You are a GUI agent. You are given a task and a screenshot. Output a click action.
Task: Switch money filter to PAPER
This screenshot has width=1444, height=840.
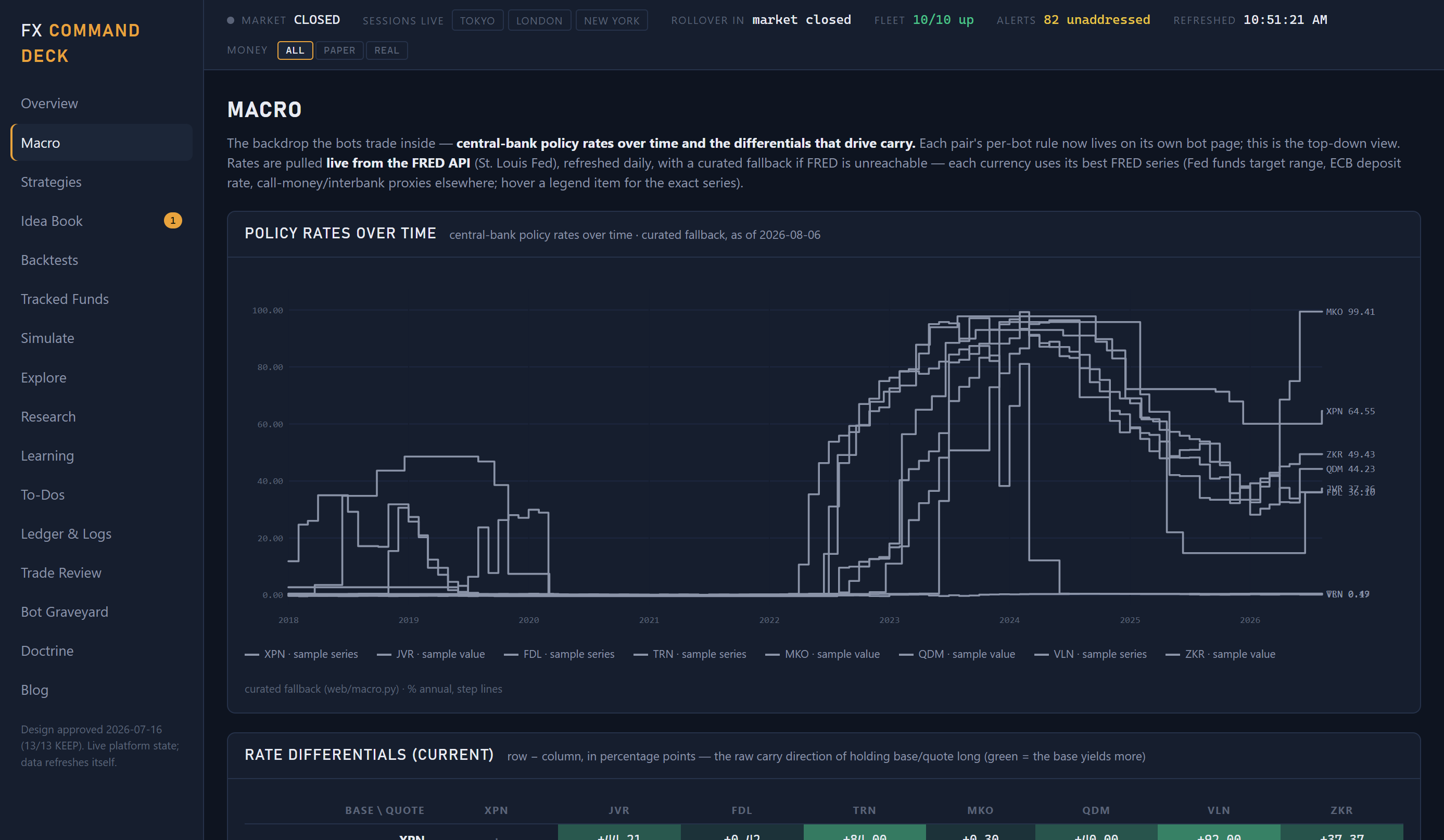point(339,50)
